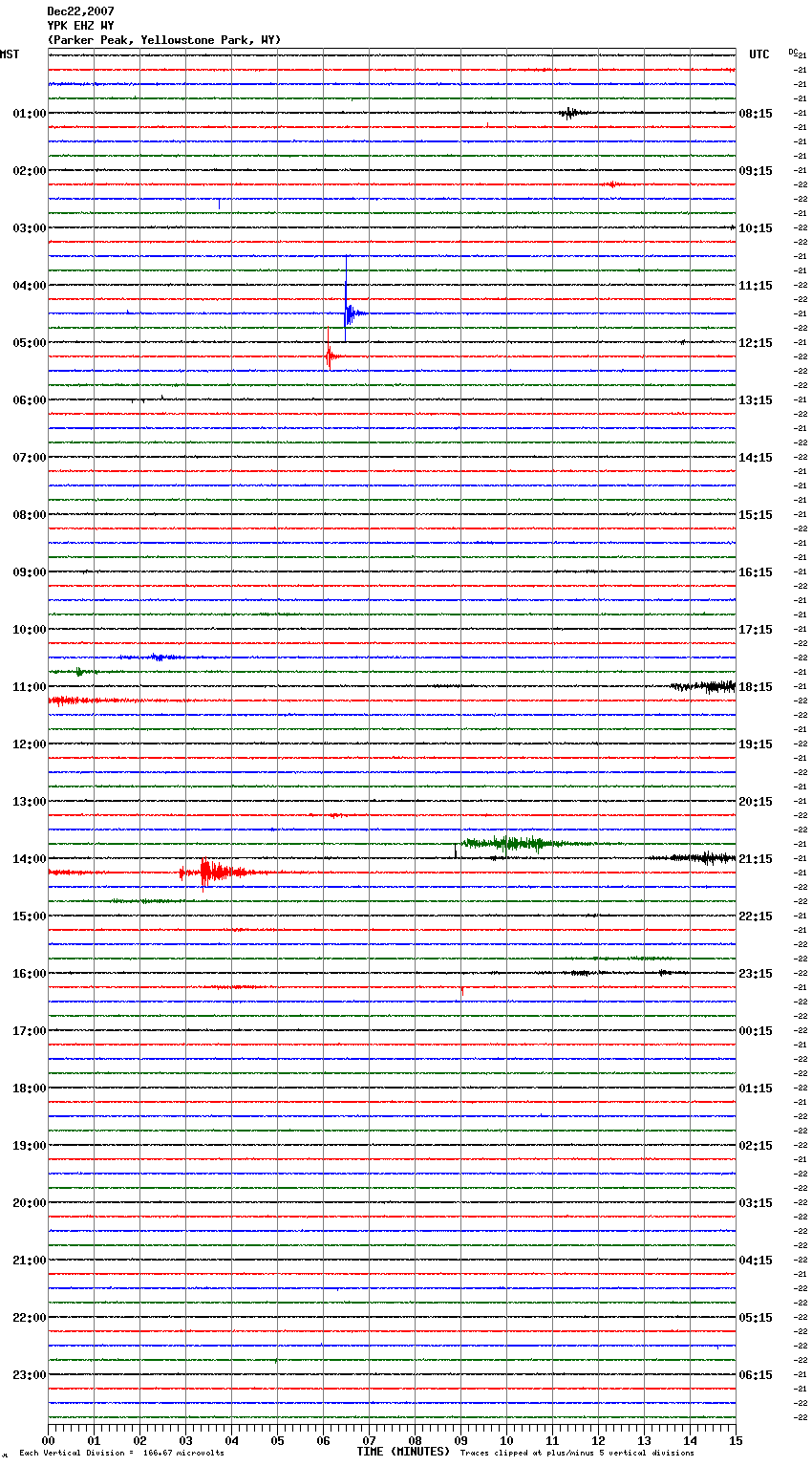Click the "12" minute tick label on bottom axis
This screenshot has height=1466, width=812.
(598, 1440)
